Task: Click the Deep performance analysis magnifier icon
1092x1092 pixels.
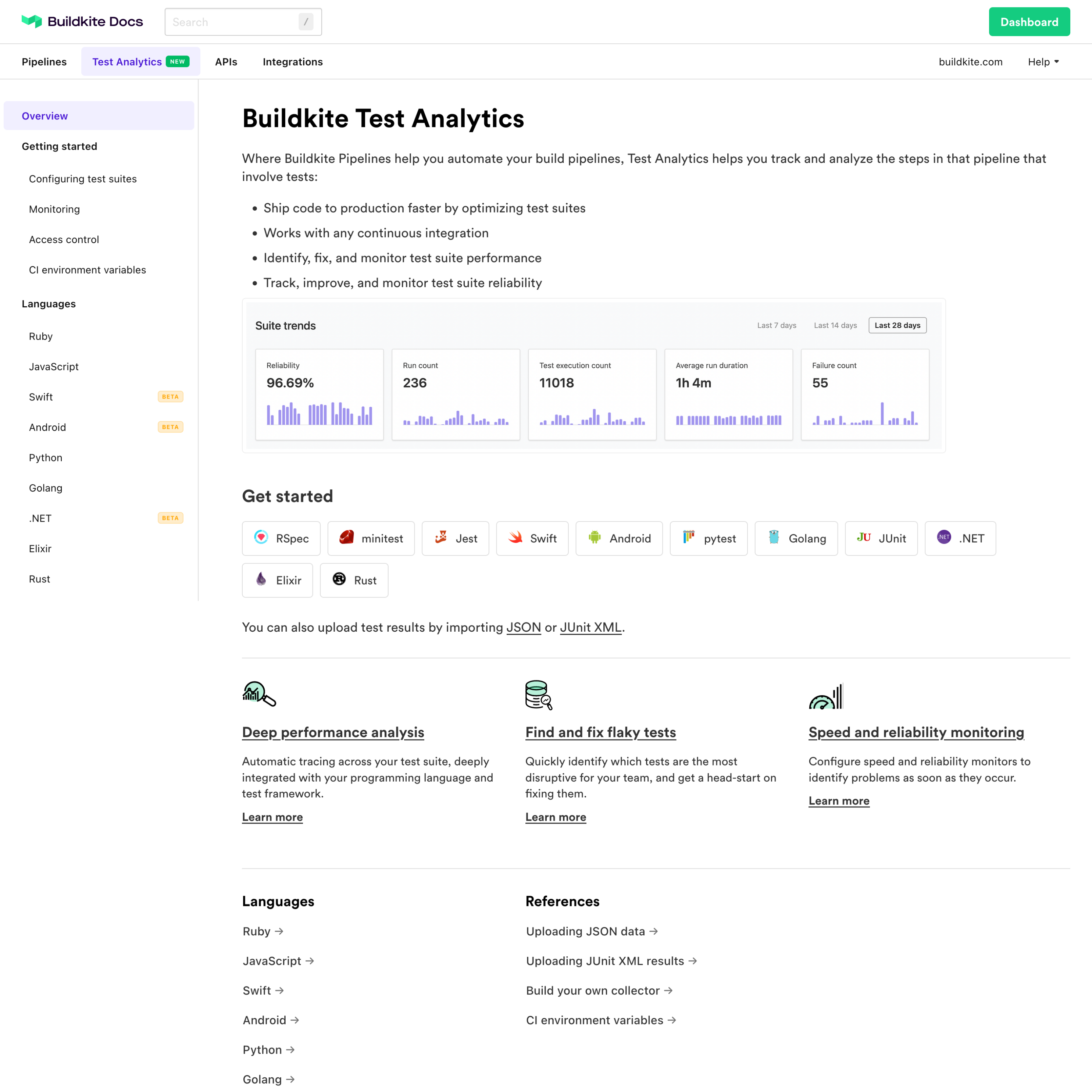Action: pos(259,694)
